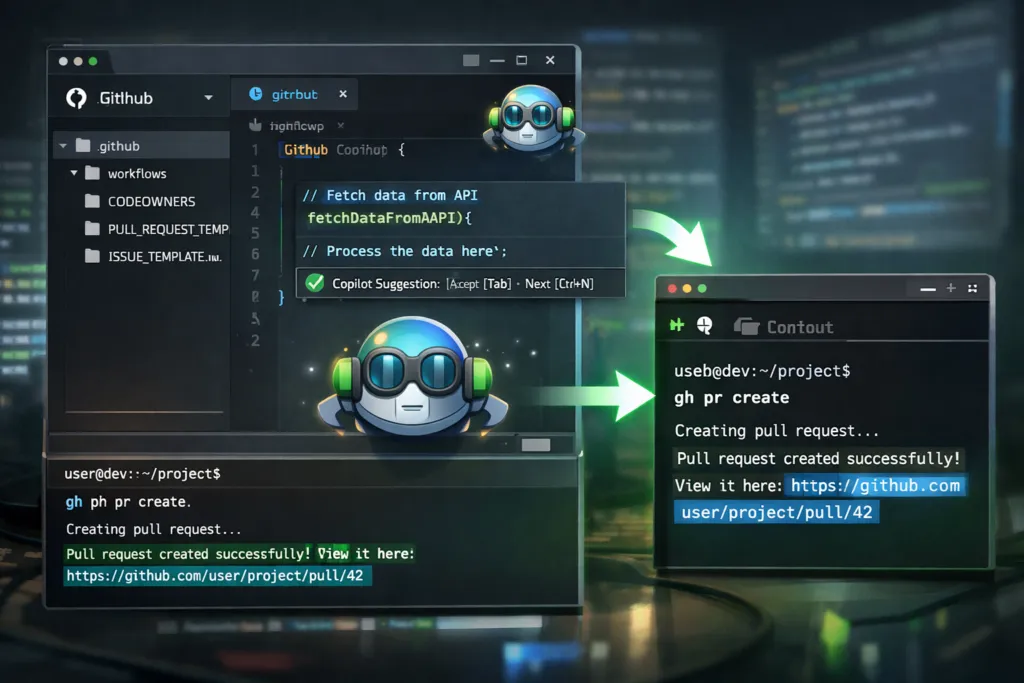Viewport: 1024px width, 683px height.
Task: Click Next [Ctrl+N] in the suggestion bar
Action: (559, 284)
